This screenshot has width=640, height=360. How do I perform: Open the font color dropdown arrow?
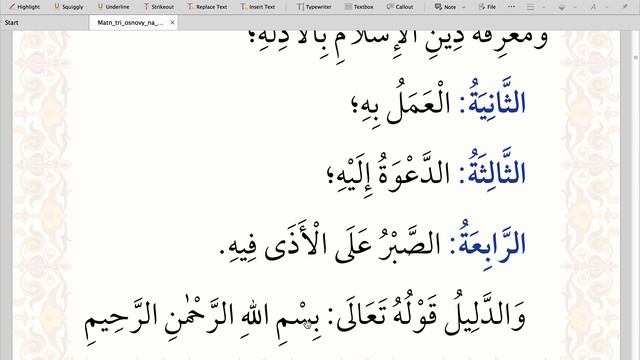[606, 7]
